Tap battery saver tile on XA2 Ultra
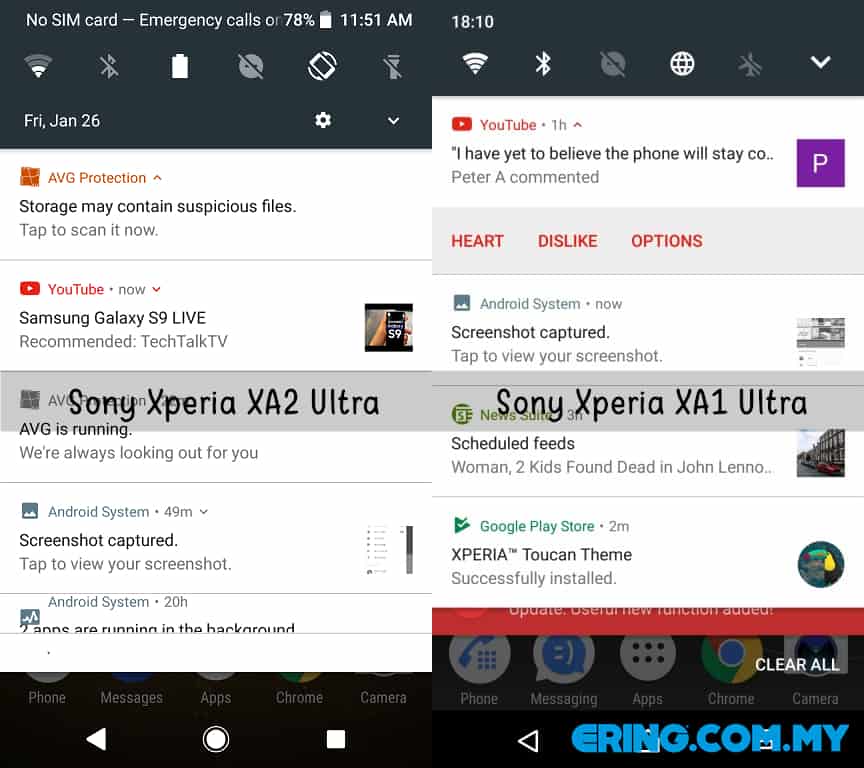 point(180,66)
